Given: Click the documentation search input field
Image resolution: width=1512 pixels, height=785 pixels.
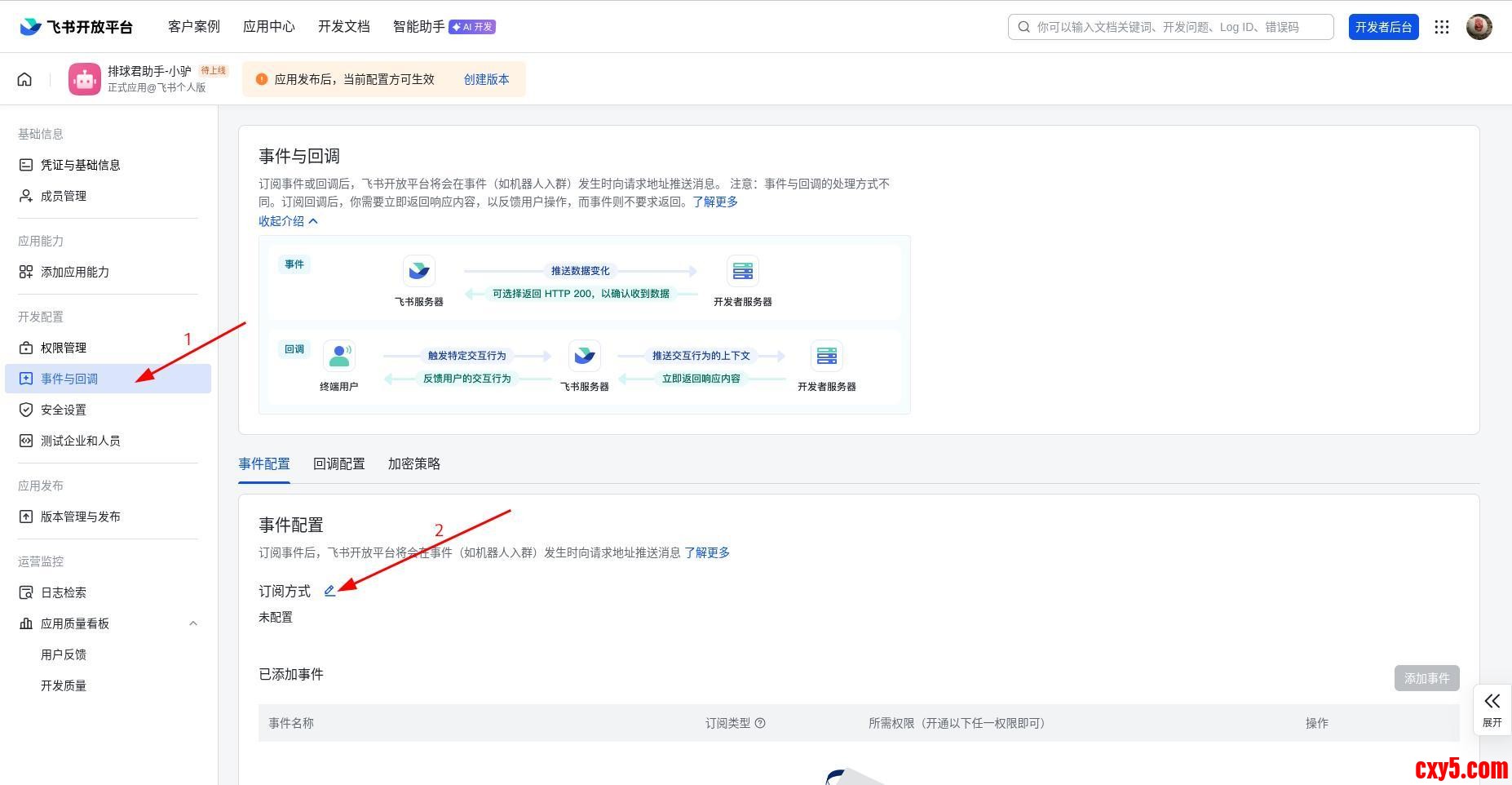Looking at the screenshot, I should [x=1174, y=27].
